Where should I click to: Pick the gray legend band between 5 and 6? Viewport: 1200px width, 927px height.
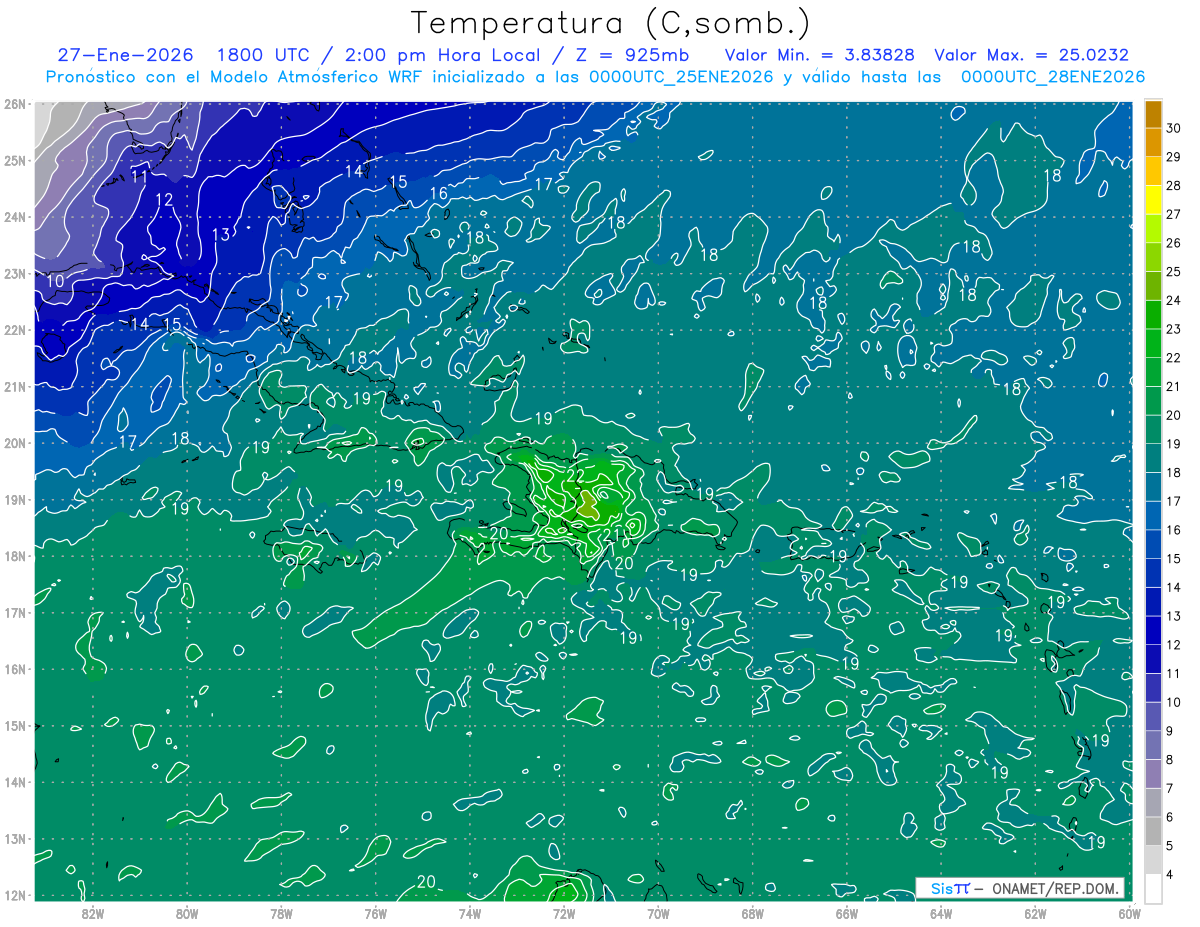(x=1153, y=831)
